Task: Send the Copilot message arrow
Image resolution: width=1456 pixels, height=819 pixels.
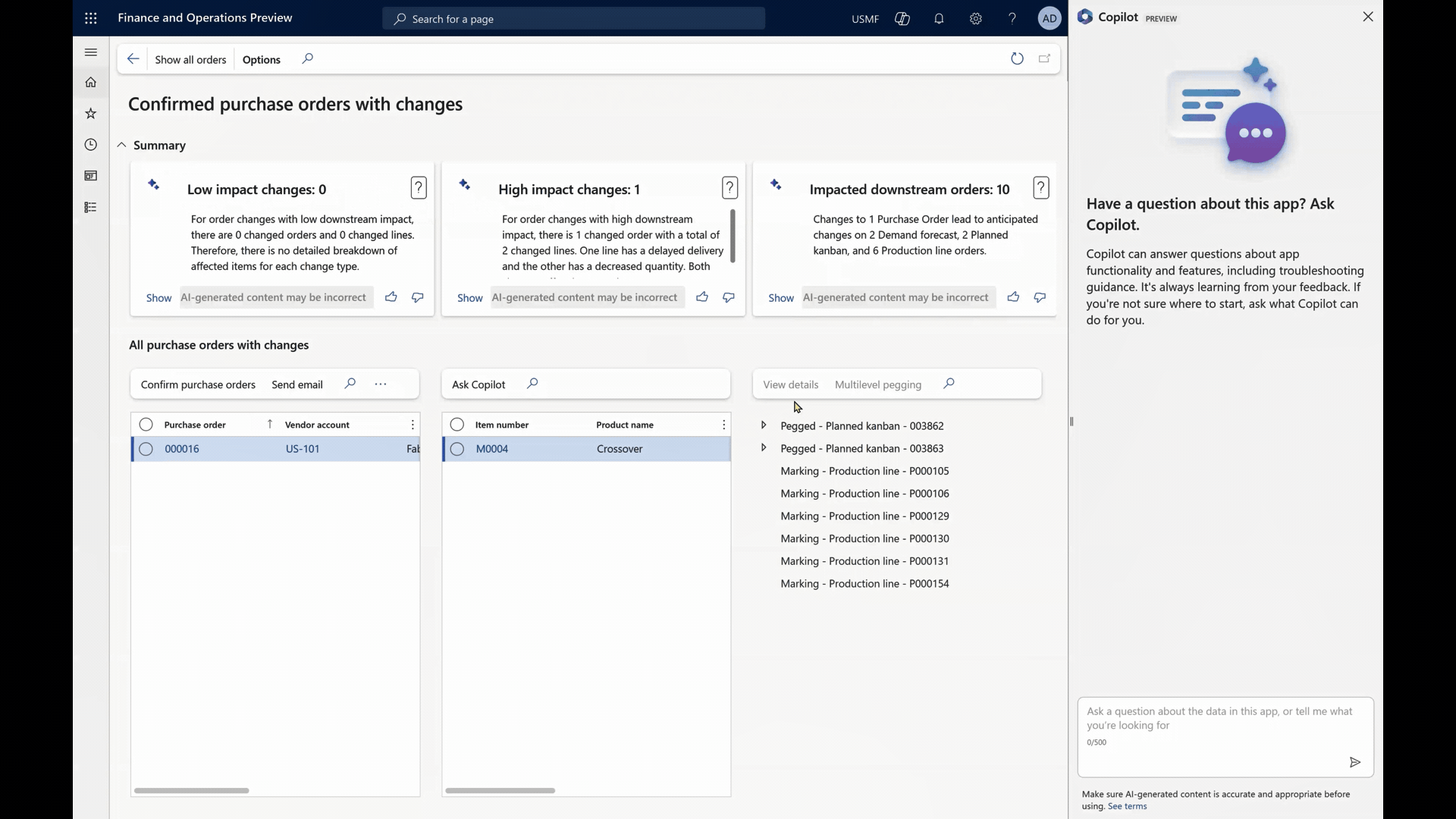Action: coord(1354,762)
